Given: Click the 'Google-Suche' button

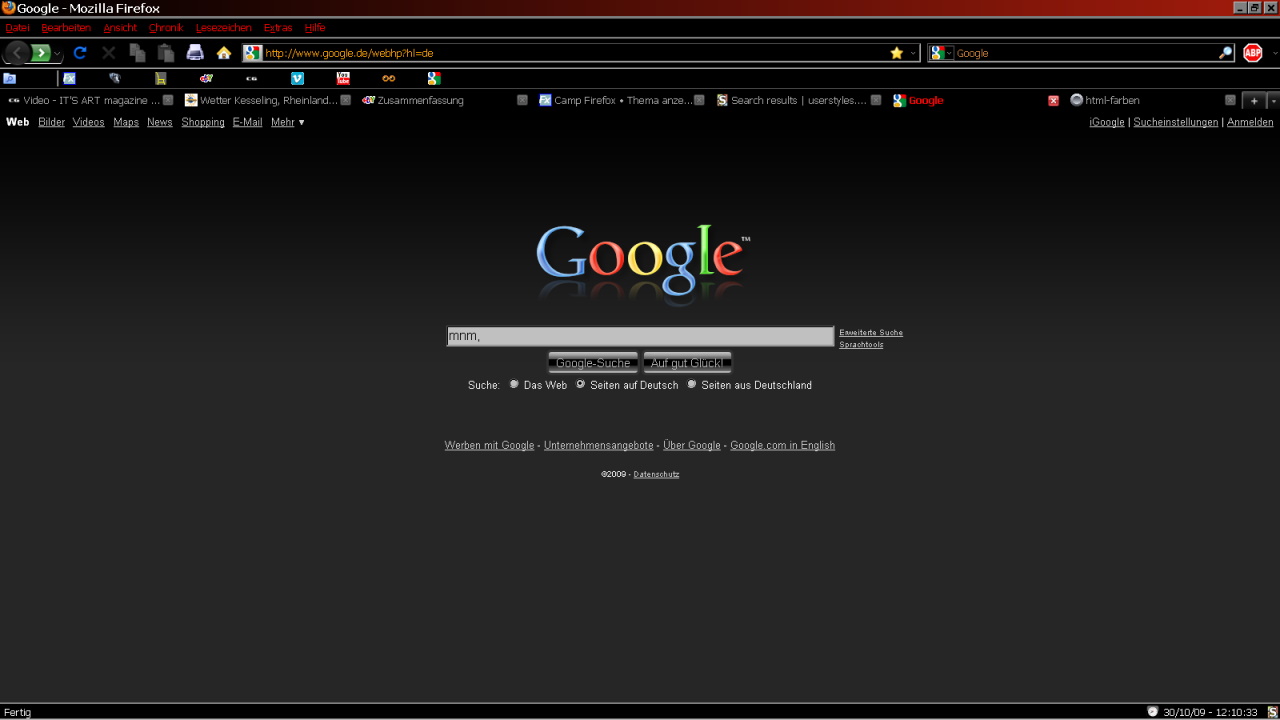Looking at the screenshot, I should point(593,363).
